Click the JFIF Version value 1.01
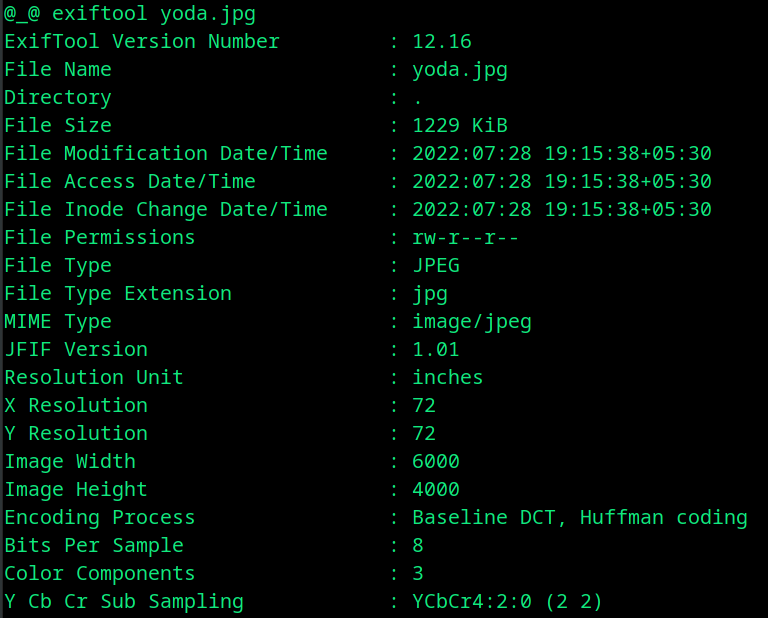Image resolution: width=768 pixels, height=618 pixels. click(x=436, y=349)
